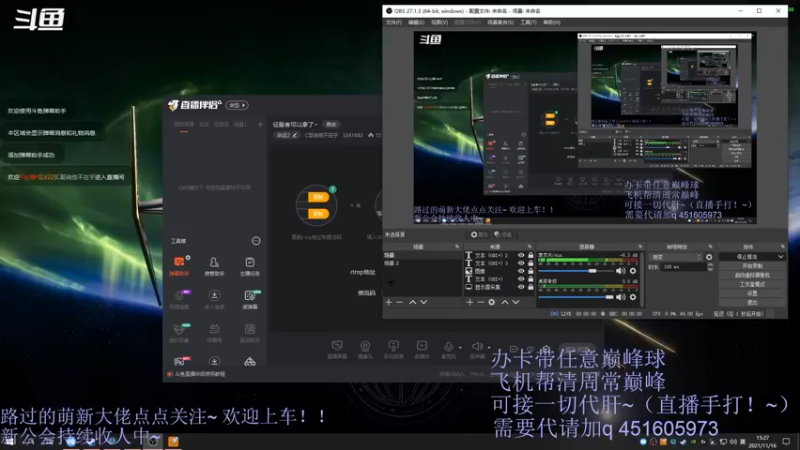Add a scene in OBS scenes panel
The height and width of the screenshot is (450, 800).
[389, 303]
